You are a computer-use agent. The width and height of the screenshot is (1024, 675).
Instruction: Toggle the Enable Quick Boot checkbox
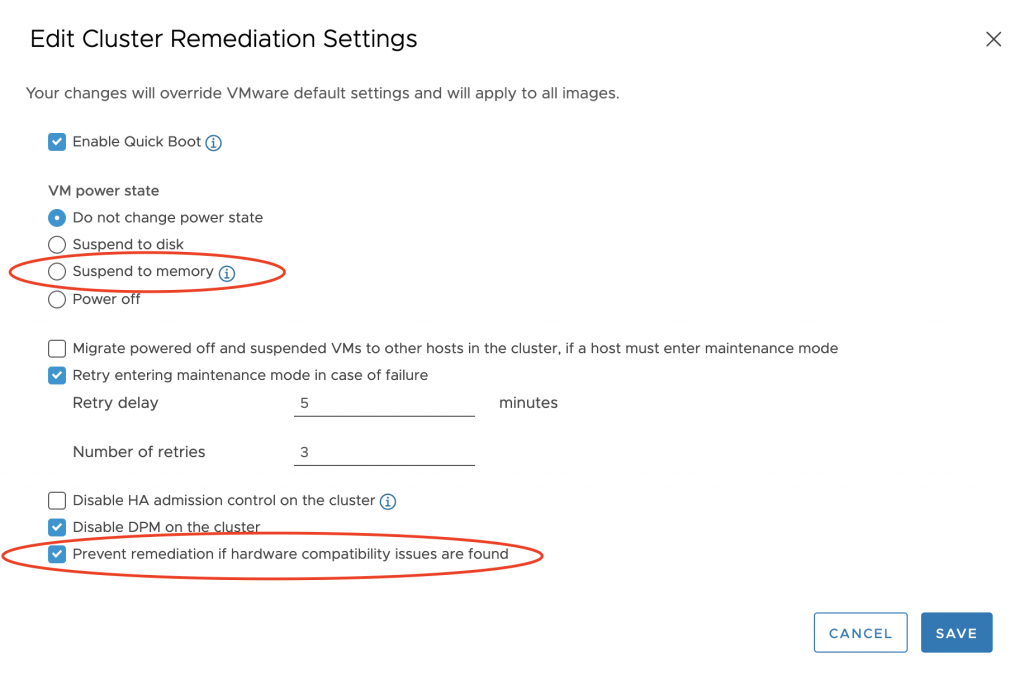pyautogui.click(x=57, y=142)
